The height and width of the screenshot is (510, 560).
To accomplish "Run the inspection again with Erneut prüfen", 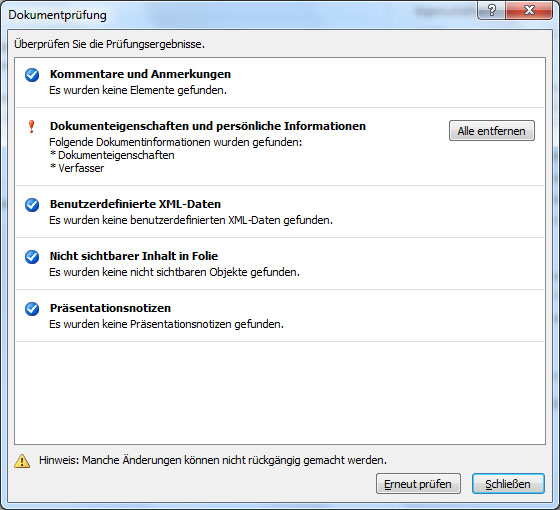I will click(418, 484).
